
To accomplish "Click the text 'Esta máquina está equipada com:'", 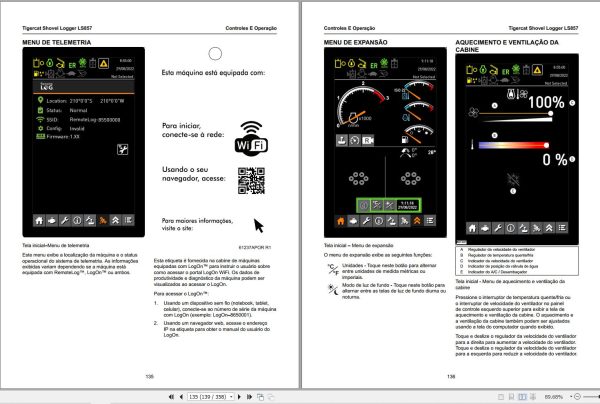I will 213,72.
